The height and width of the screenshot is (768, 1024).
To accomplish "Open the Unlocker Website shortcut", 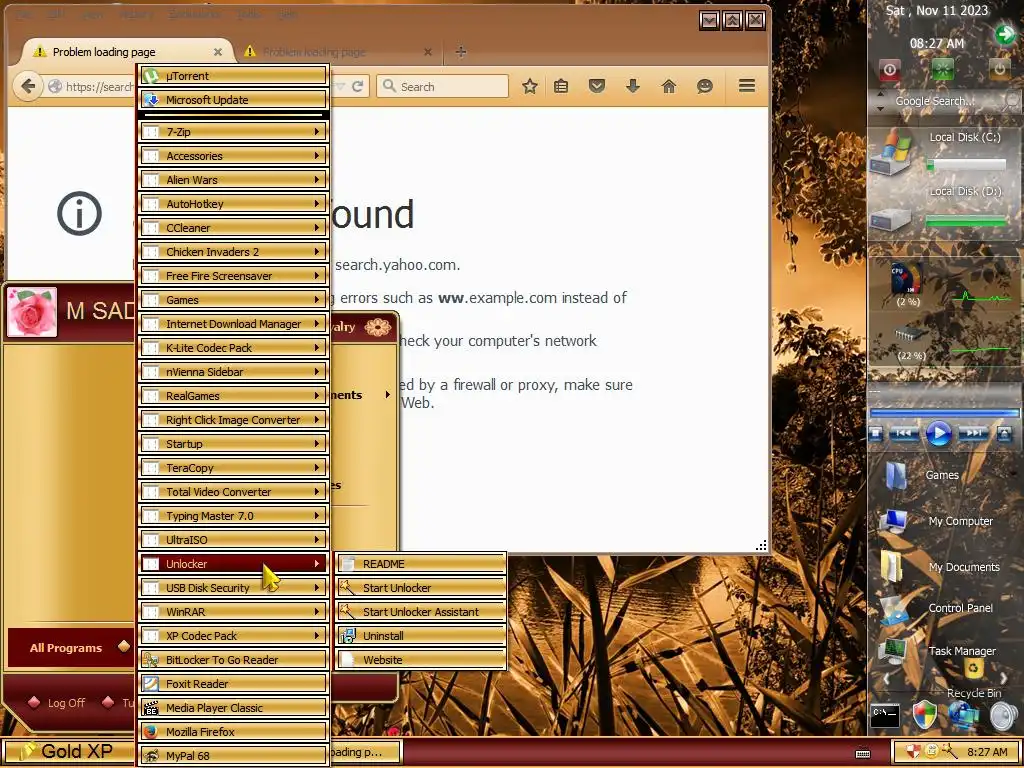I will click(x=421, y=660).
